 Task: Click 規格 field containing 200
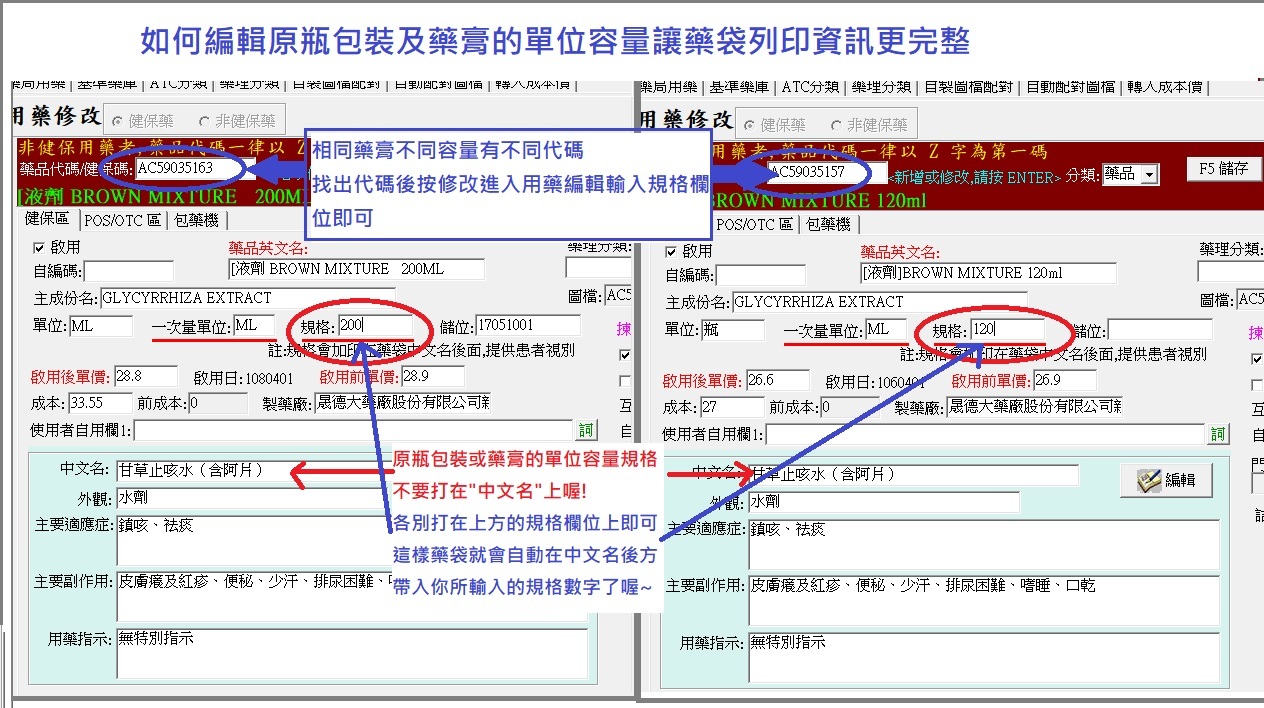[374, 325]
